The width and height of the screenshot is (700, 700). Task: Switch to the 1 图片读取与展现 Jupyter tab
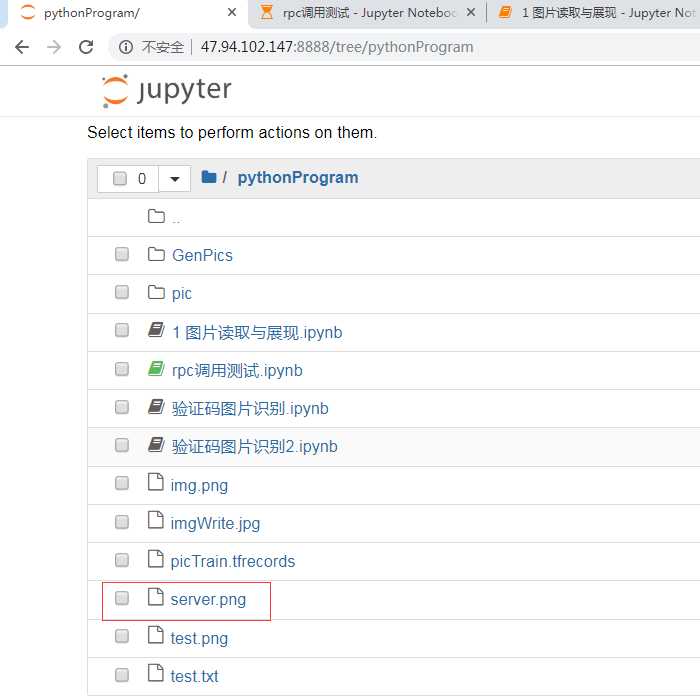pyautogui.click(x=596, y=13)
